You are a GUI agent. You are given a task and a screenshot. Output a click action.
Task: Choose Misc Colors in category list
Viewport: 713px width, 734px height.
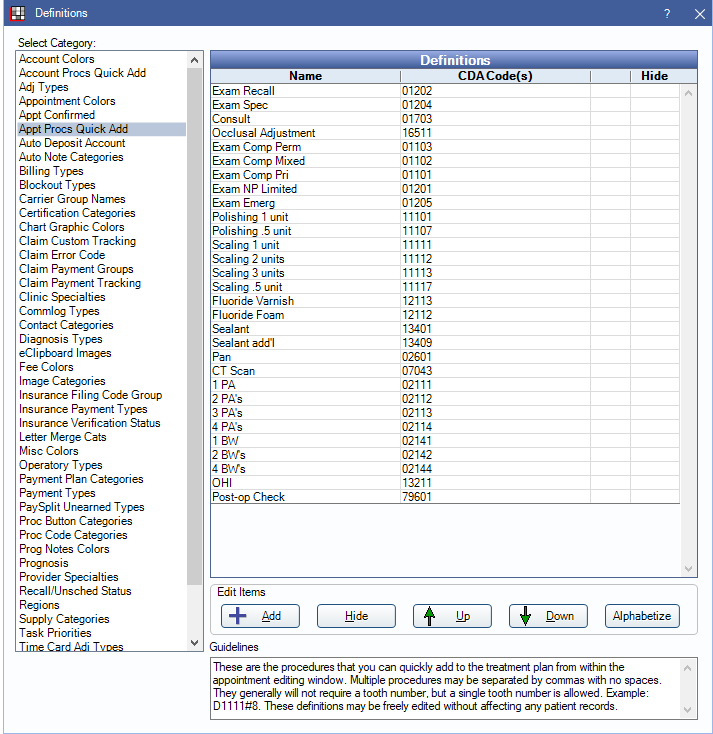coord(48,451)
